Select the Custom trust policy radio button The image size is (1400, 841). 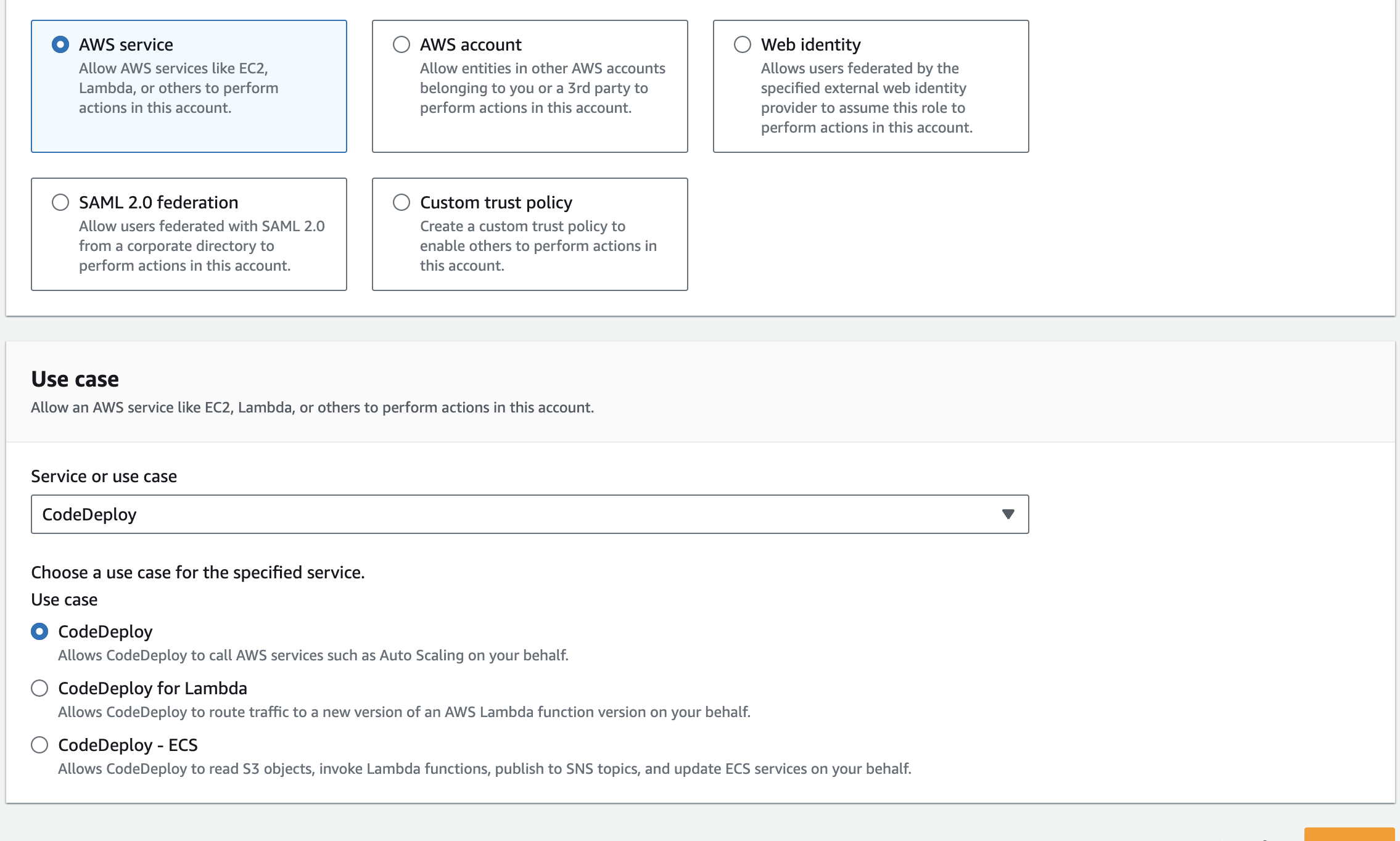click(401, 202)
